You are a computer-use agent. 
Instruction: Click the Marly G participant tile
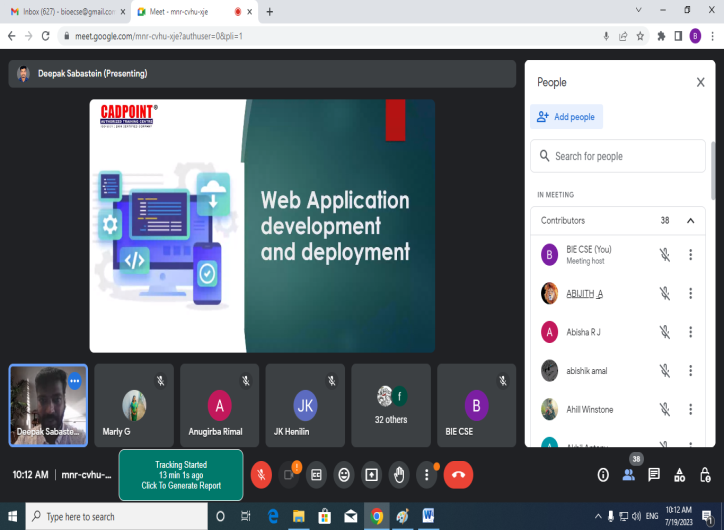[x=134, y=405]
